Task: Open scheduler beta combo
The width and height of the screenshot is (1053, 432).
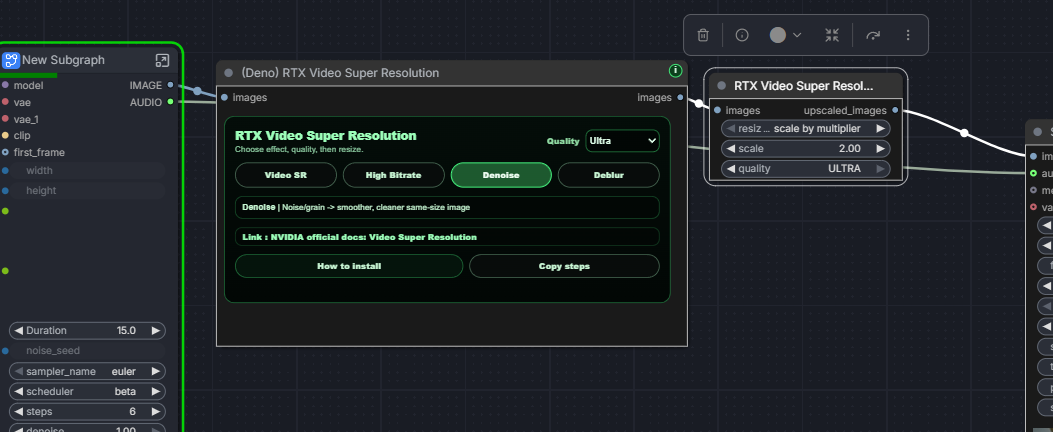Action: (87, 392)
